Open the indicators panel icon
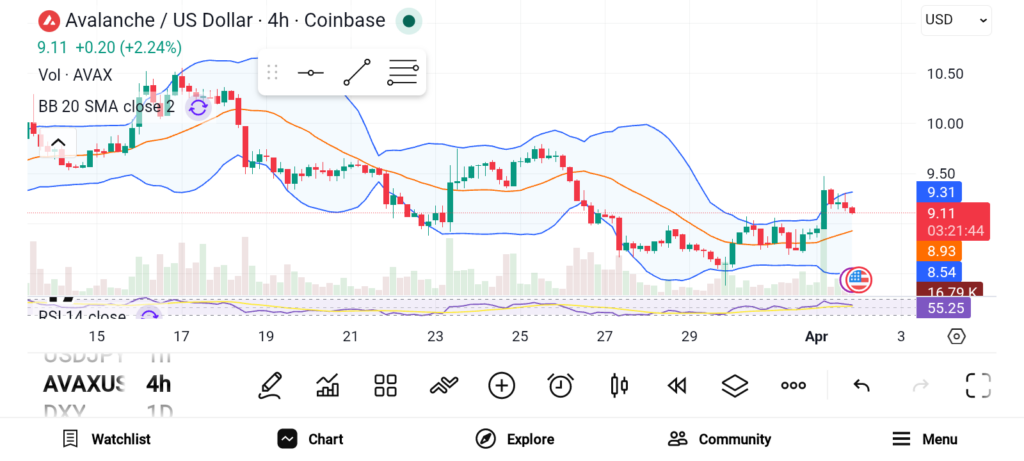The height and width of the screenshot is (461, 1024). tap(327, 385)
